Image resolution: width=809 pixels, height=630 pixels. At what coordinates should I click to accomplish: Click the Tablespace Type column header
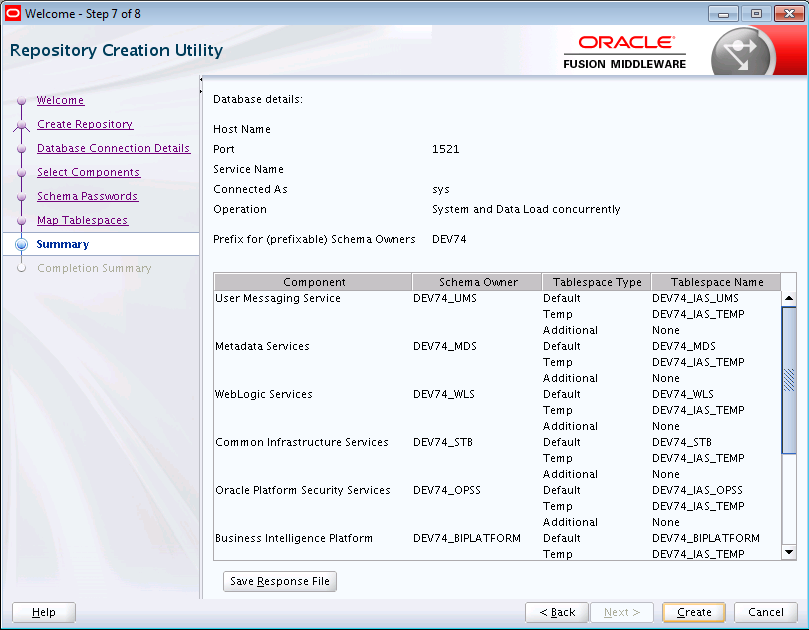[x=597, y=282]
